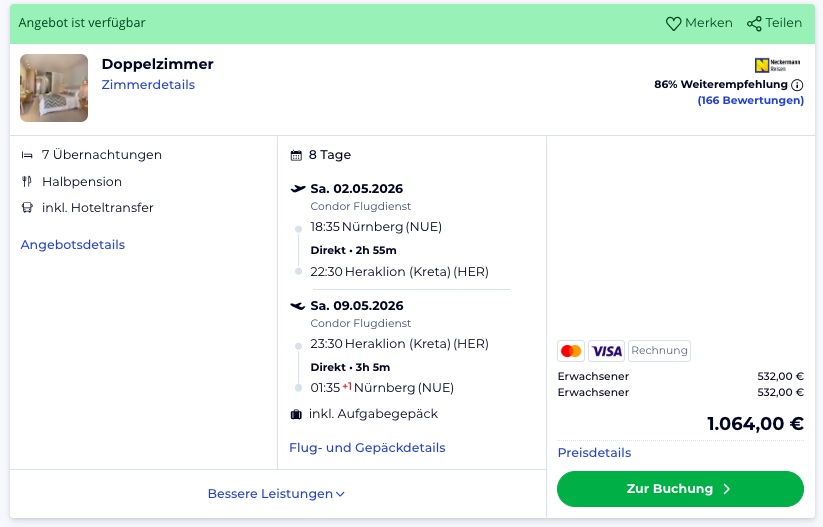Click the bus icon beside Hoteltransfer

(27, 208)
